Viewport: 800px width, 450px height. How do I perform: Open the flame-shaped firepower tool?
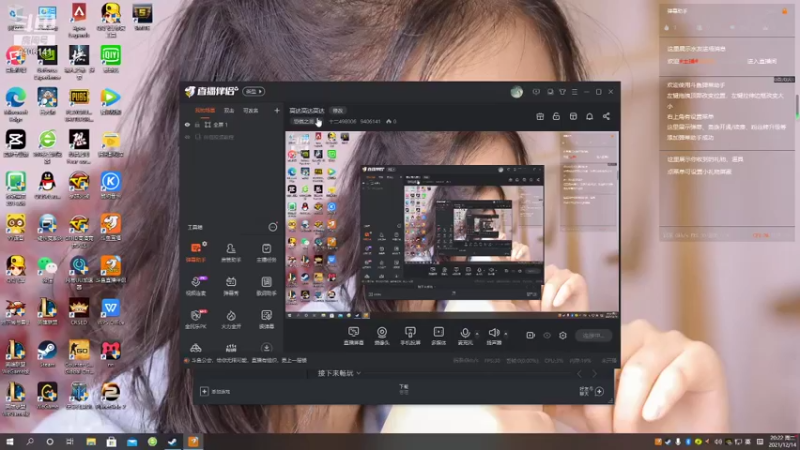(x=231, y=319)
